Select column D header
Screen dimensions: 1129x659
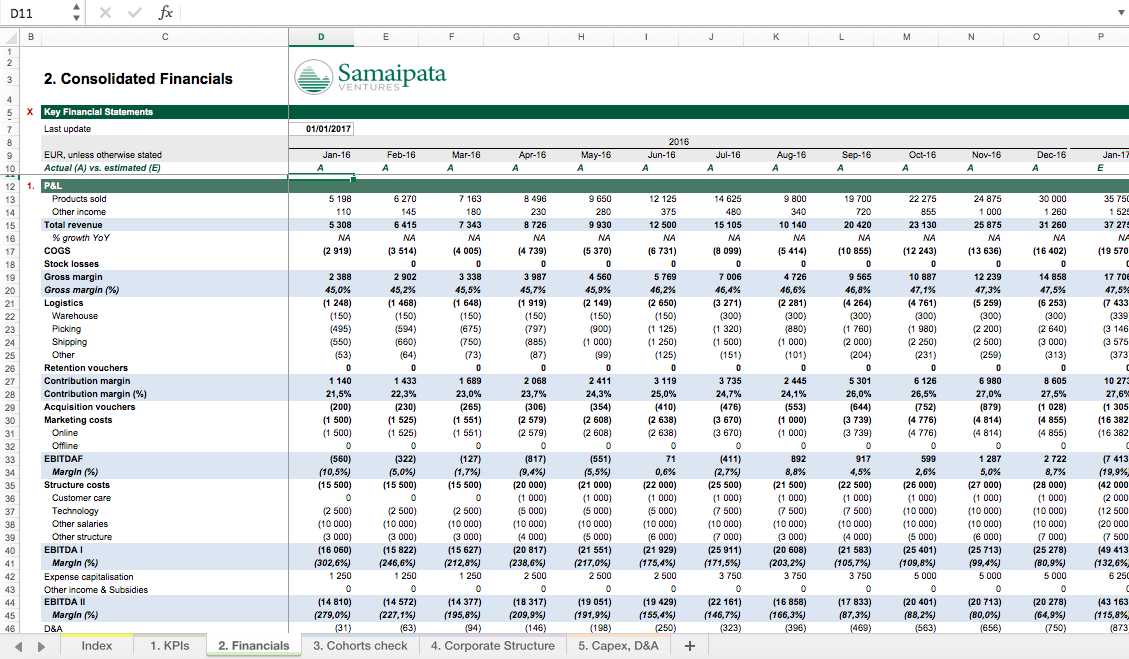coord(321,37)
